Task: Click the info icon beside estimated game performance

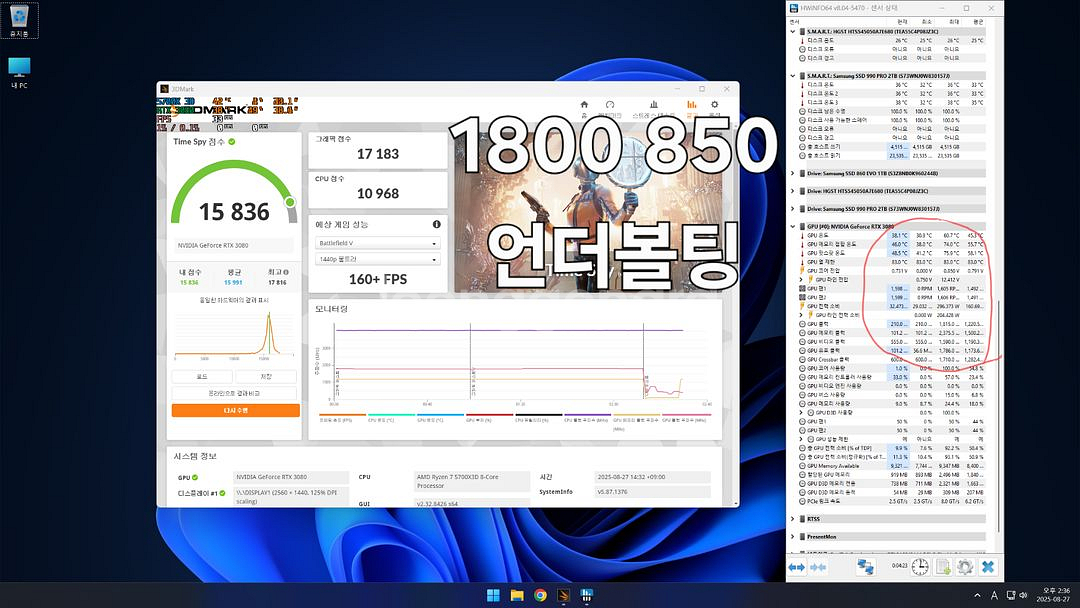Action: coord(437,224)
